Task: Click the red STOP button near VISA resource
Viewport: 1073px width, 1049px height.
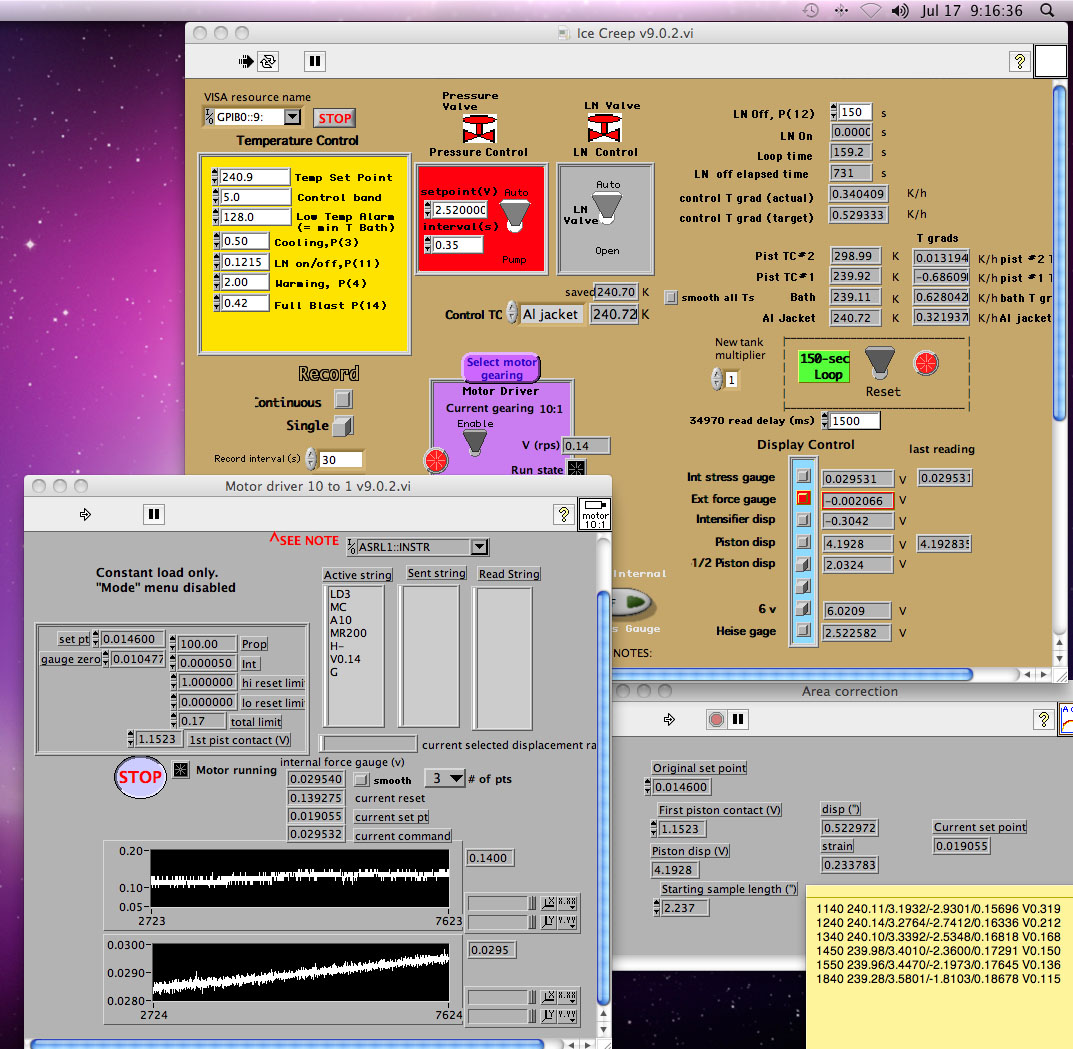Action: 334,118
